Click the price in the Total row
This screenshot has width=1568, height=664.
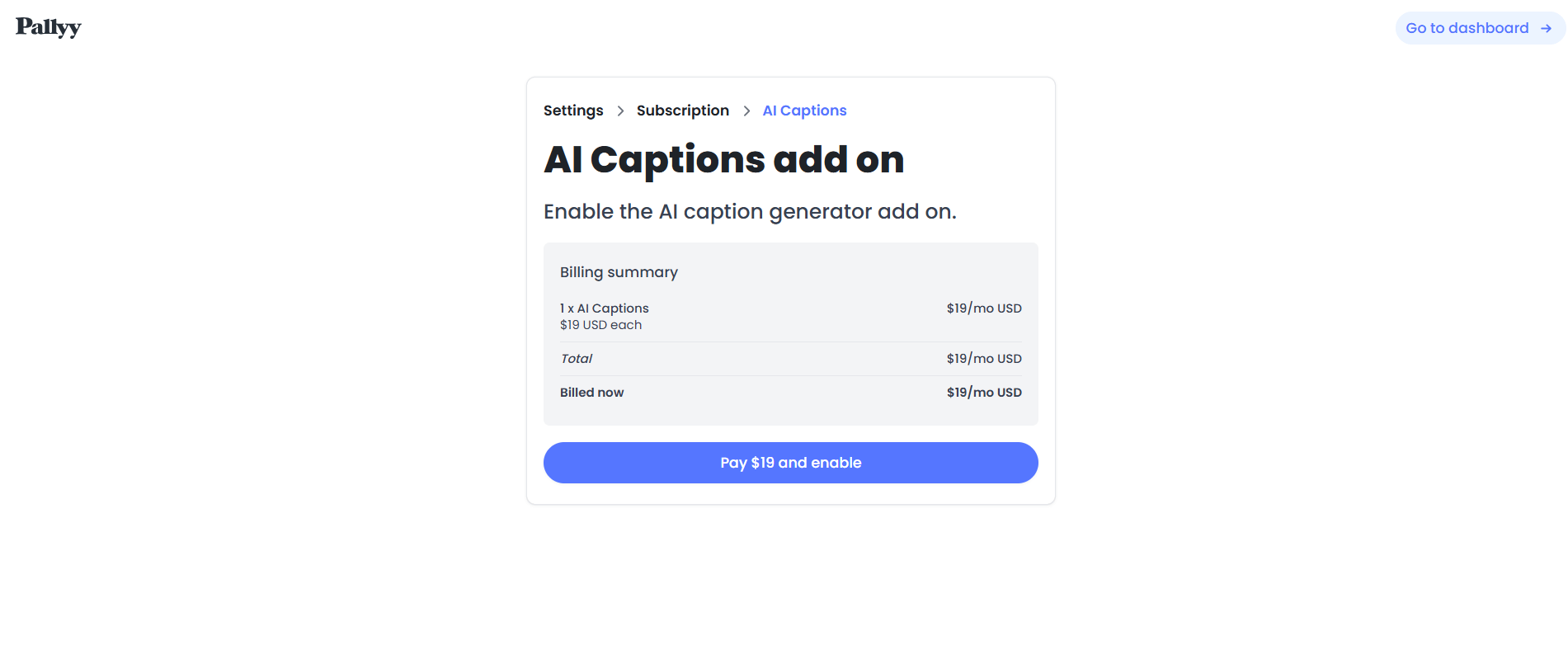pos(983,359)
